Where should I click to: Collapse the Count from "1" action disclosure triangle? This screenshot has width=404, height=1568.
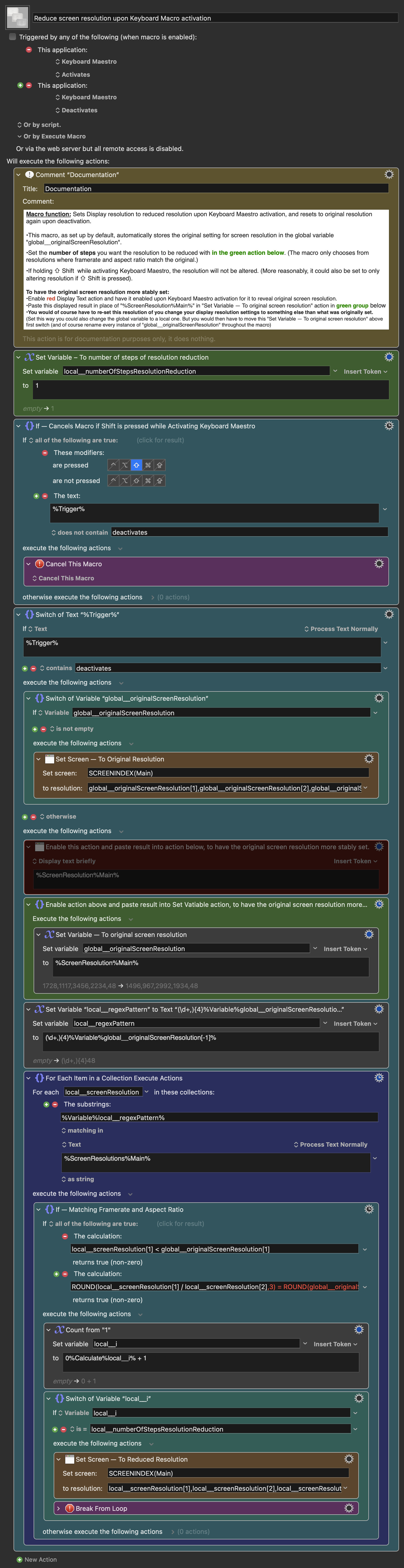point(49,1330)
